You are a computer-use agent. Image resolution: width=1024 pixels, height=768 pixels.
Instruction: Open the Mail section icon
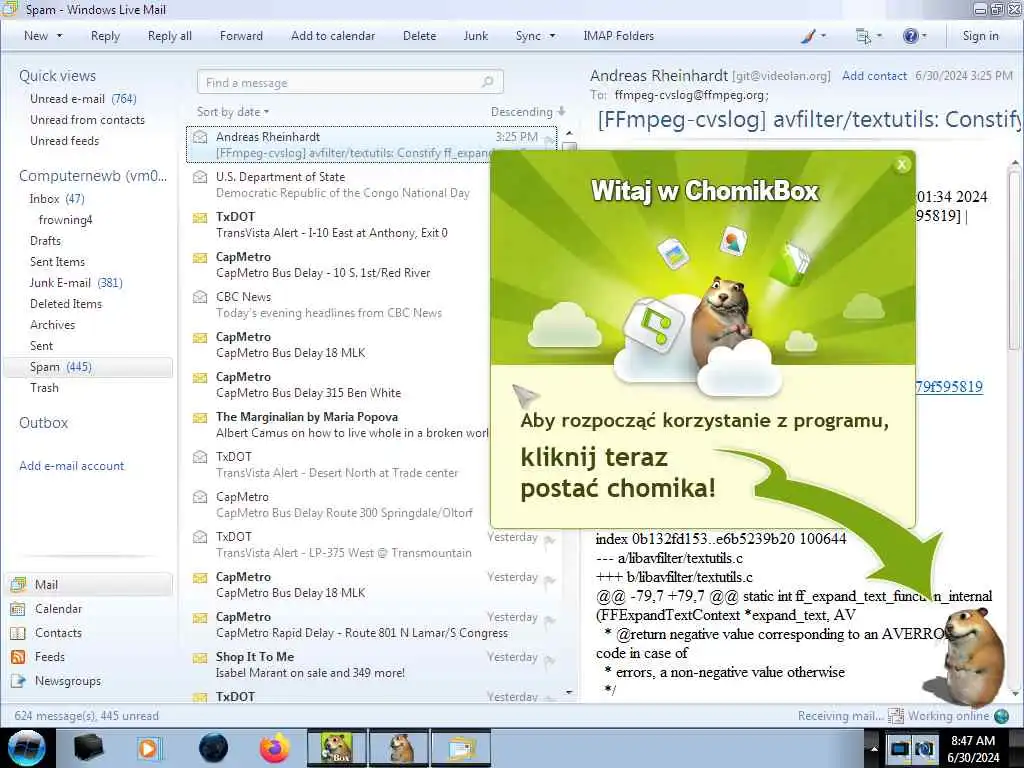(18, 584)
